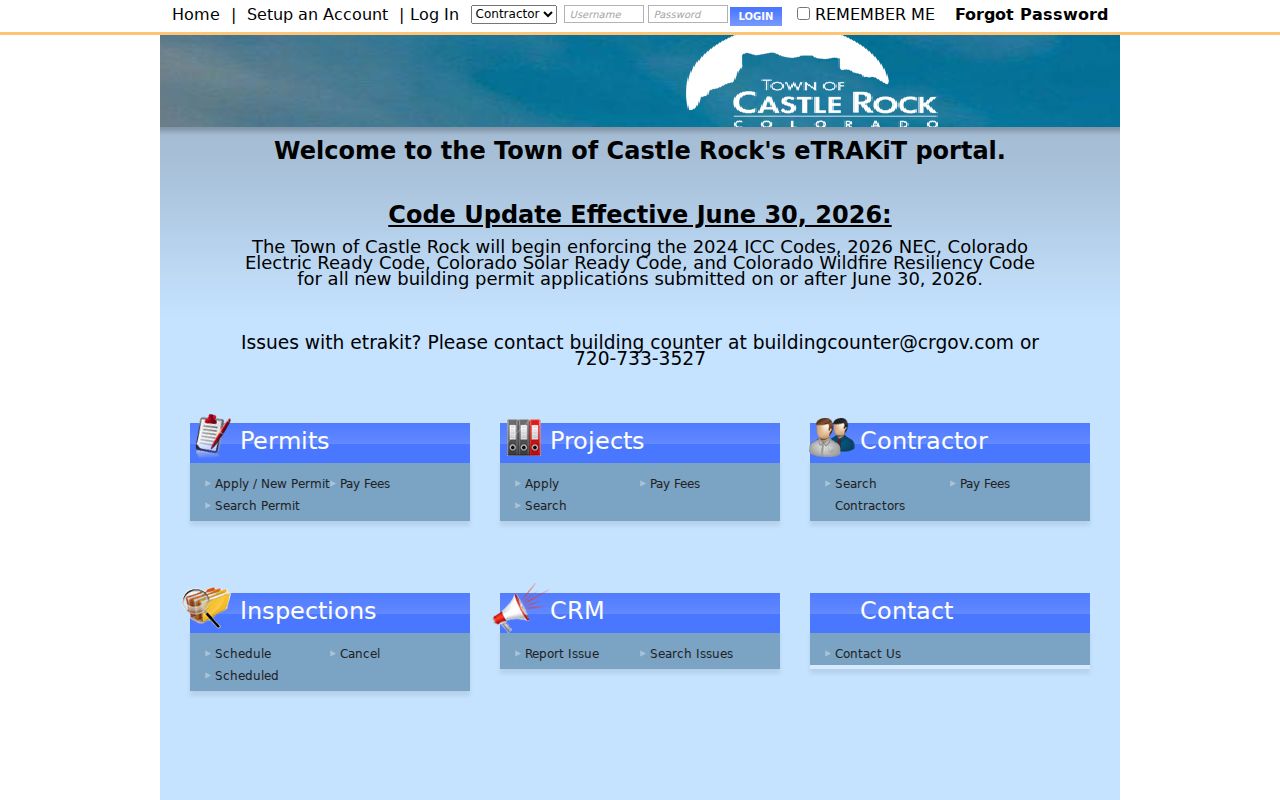
Task: Click the Inspections folder magnifier icon
Action: click(207, 607)
